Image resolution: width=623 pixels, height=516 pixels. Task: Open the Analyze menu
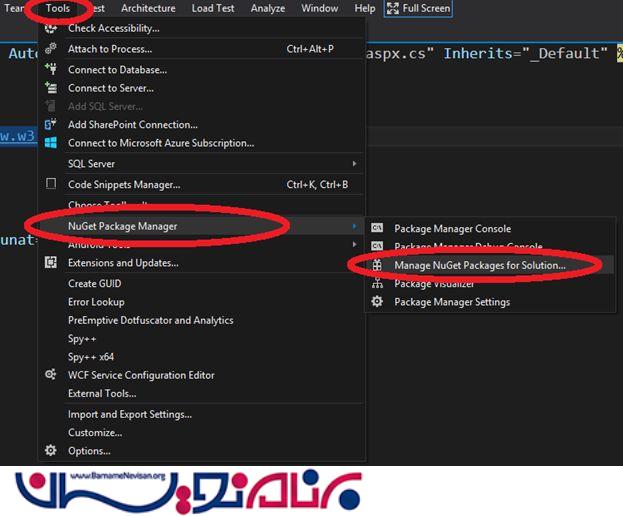pyautogui.click(x=268, y=8)
